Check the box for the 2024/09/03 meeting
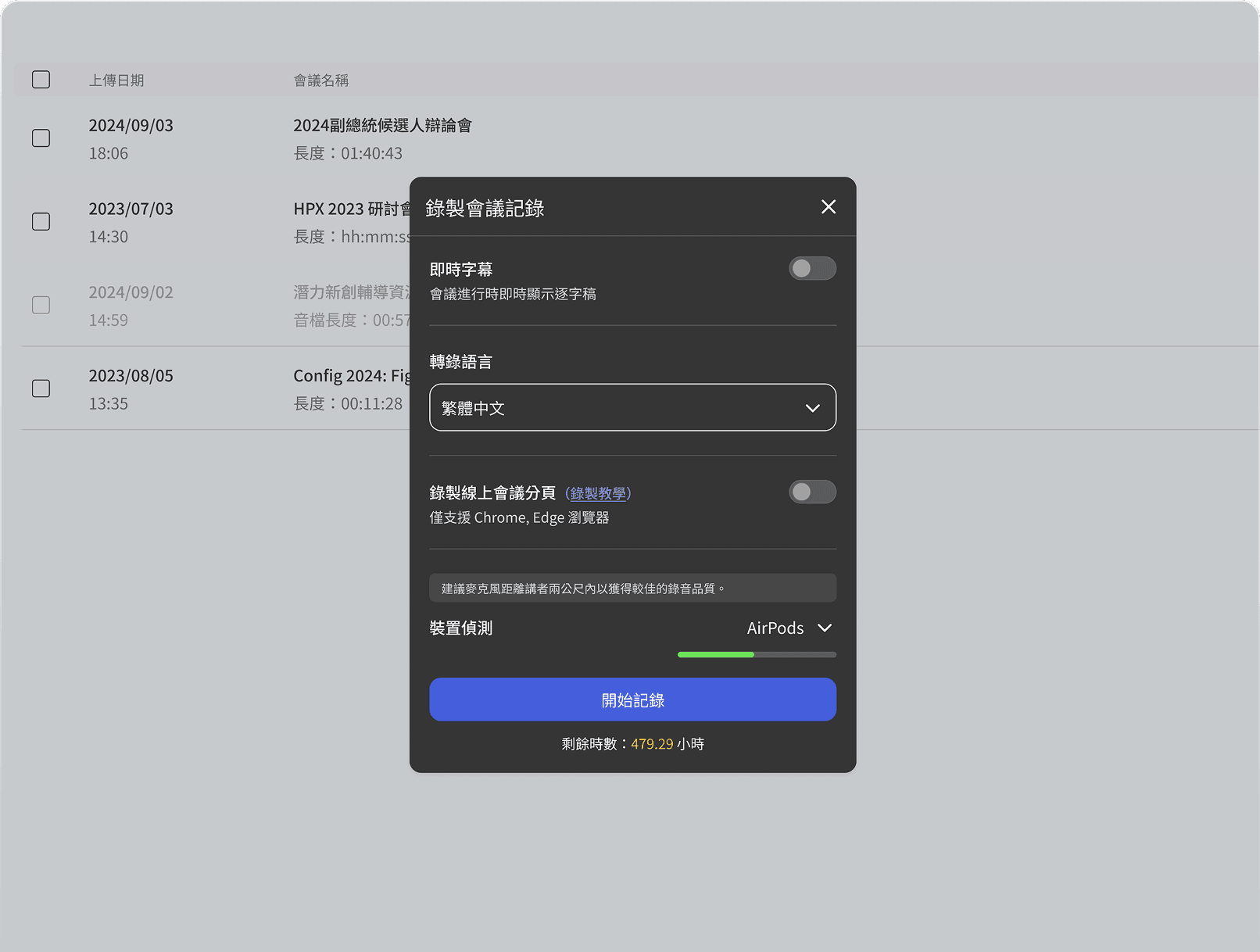The height and width of the screenshot is (952, 1260). (41, 138)
